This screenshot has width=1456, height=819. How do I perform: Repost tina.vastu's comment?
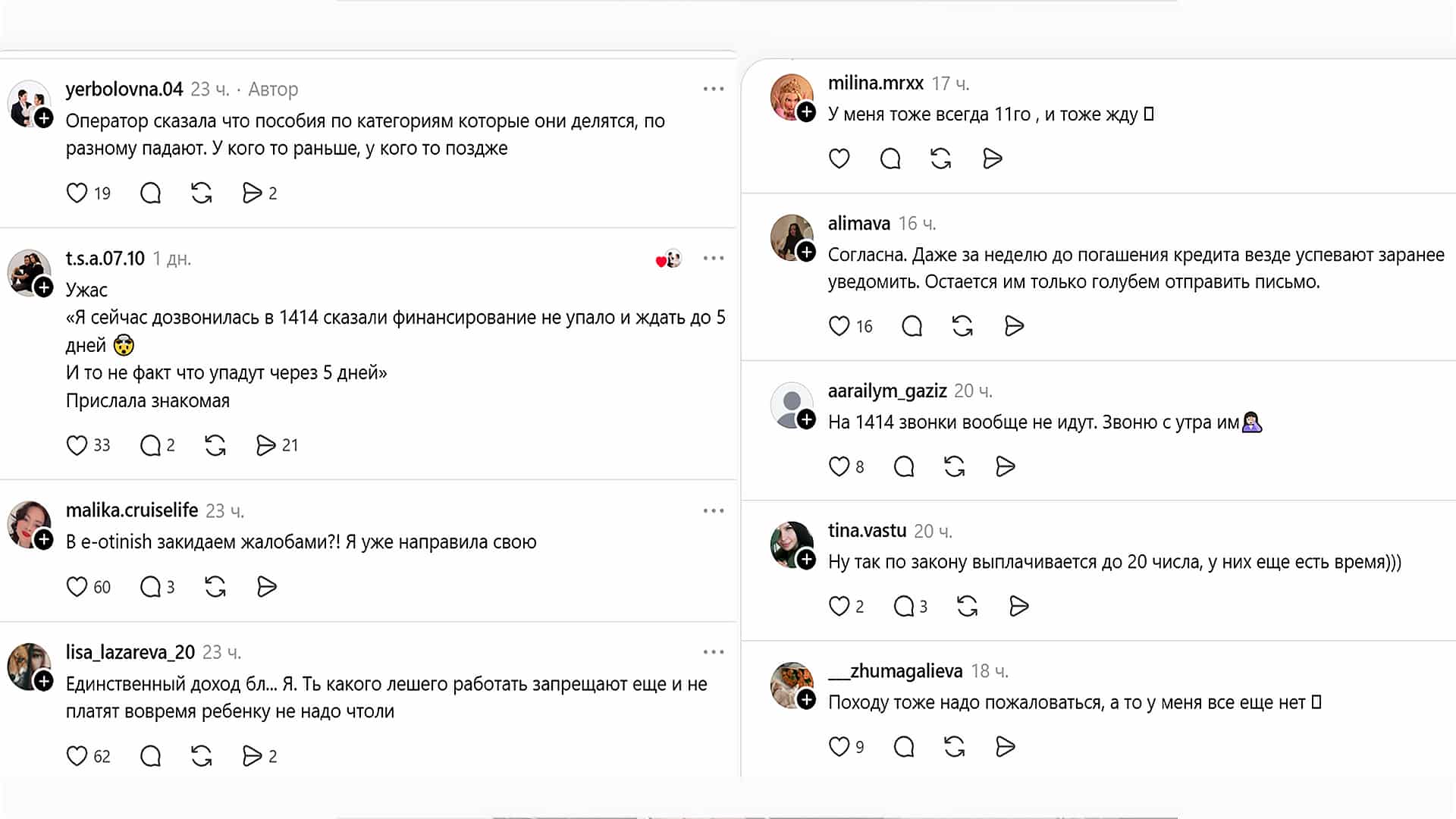click(x=968, y=607)
